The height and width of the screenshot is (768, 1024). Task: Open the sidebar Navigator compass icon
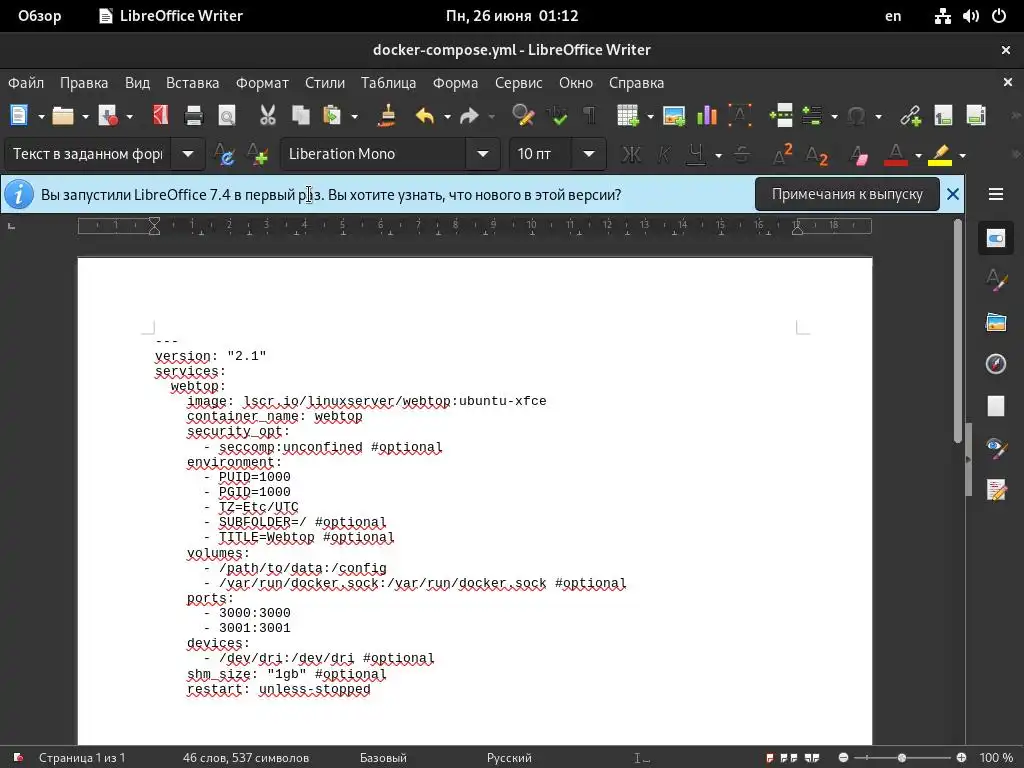996,364
